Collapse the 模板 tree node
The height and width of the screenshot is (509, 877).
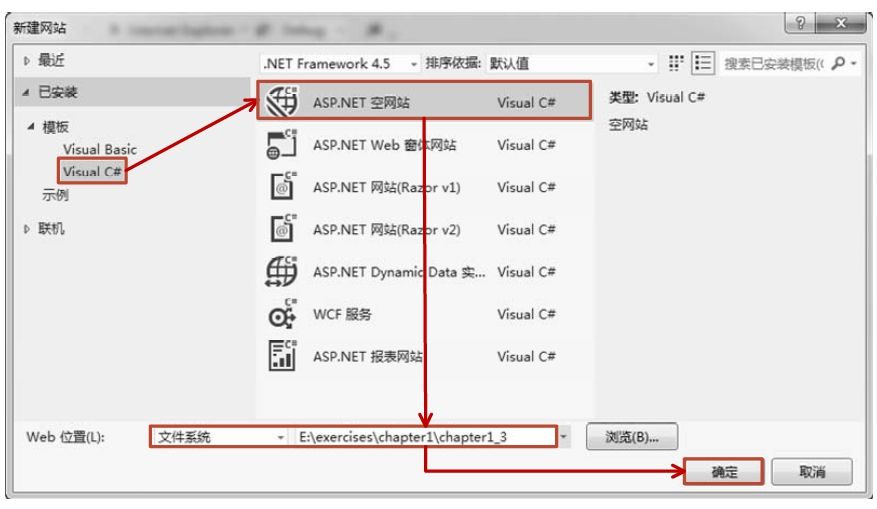pos(31,126)
